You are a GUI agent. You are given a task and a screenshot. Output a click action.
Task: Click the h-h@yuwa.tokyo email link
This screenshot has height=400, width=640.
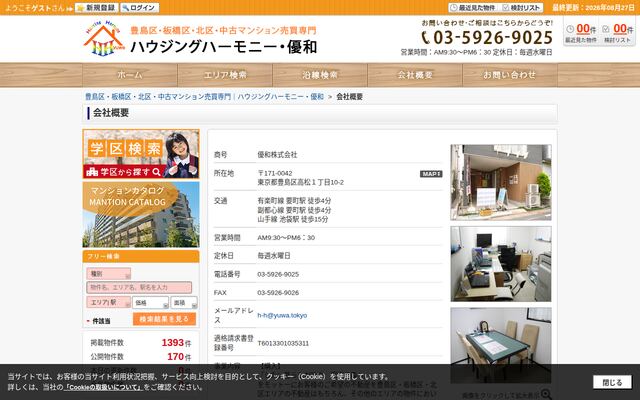282,316
